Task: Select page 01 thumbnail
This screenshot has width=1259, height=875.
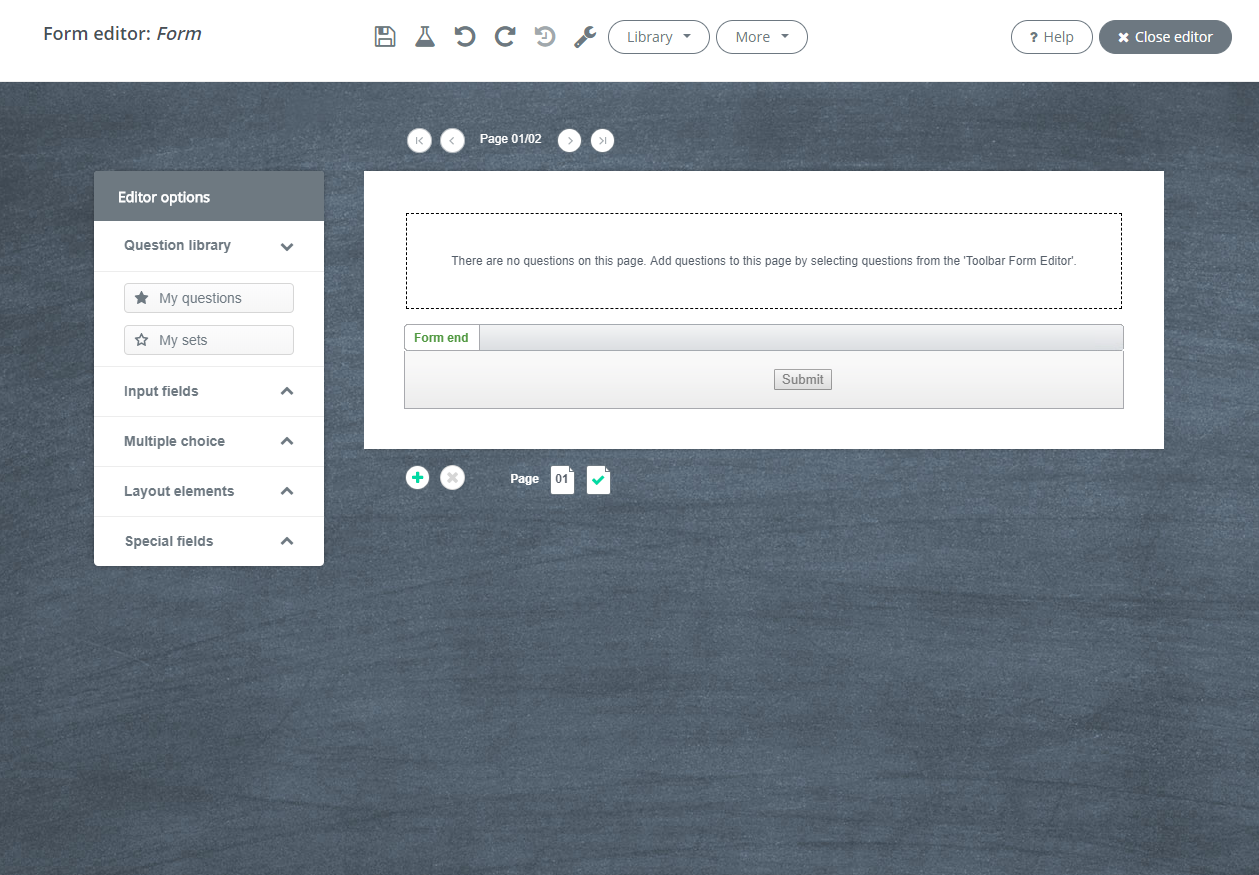Action: point(562,479)
